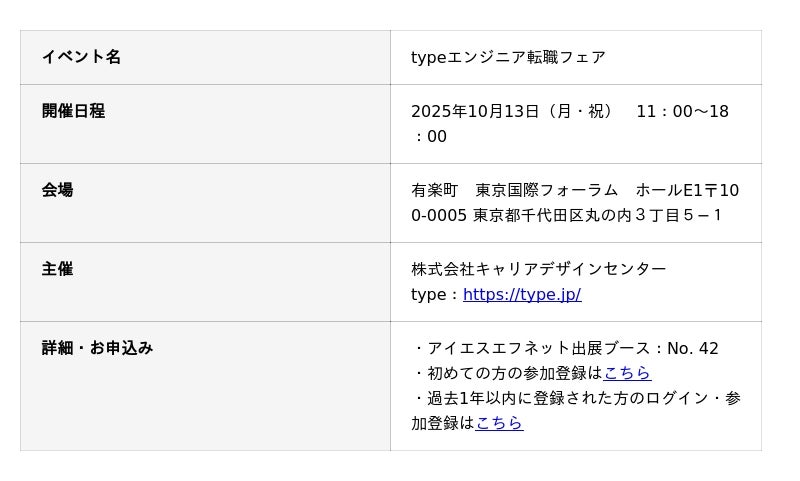
Task: Click the アイエスエフネット出展ブース No. 42 line
Action: [565, 348]
